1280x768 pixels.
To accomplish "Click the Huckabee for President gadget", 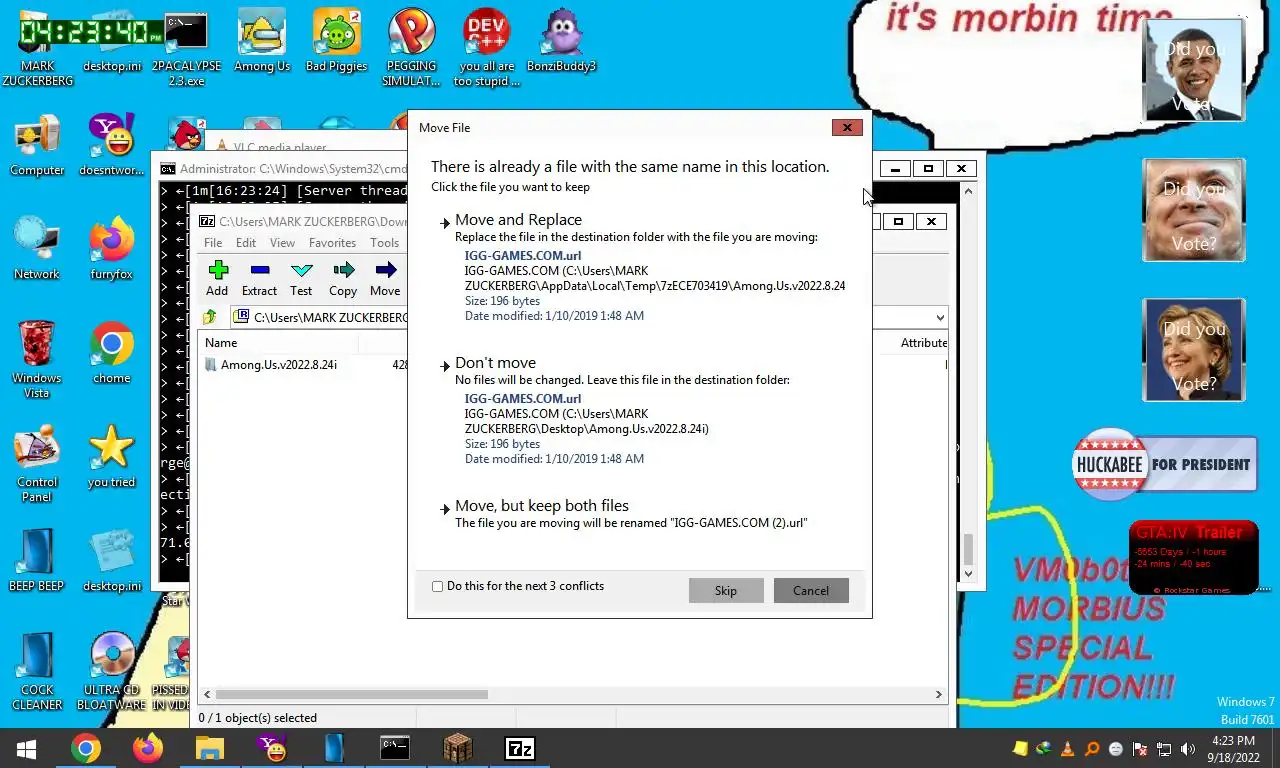I will (1164, 464).
